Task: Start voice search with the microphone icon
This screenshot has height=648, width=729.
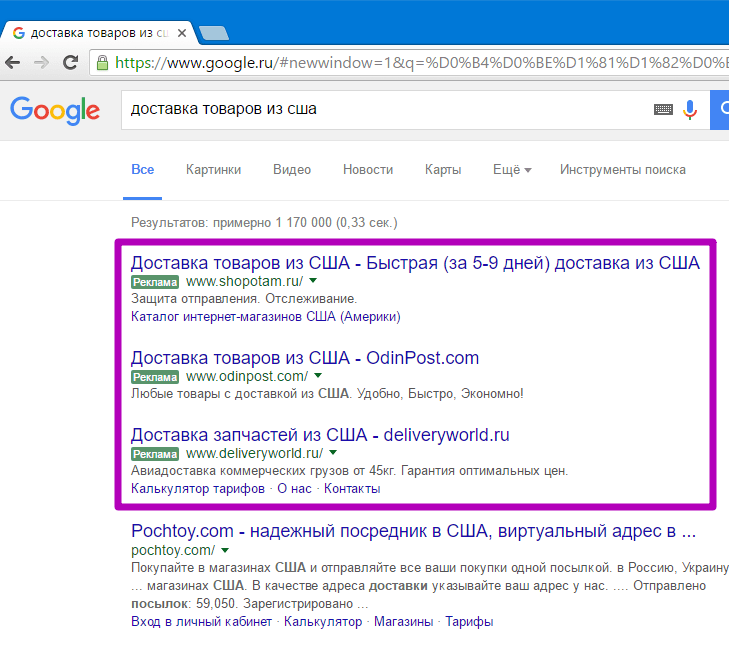Action: [690, 110]
